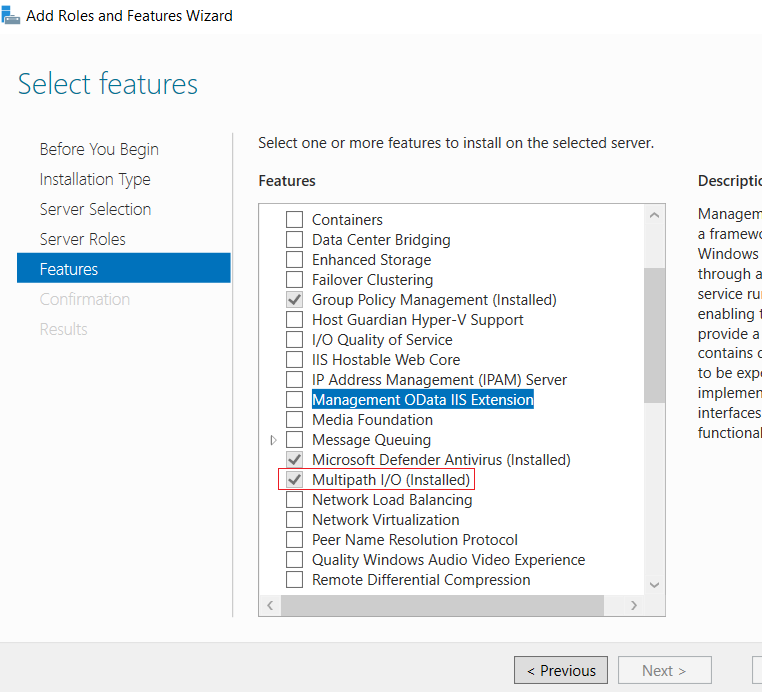Toggle the Multipath I/O installed checkbox

click(x=294, y=480)
